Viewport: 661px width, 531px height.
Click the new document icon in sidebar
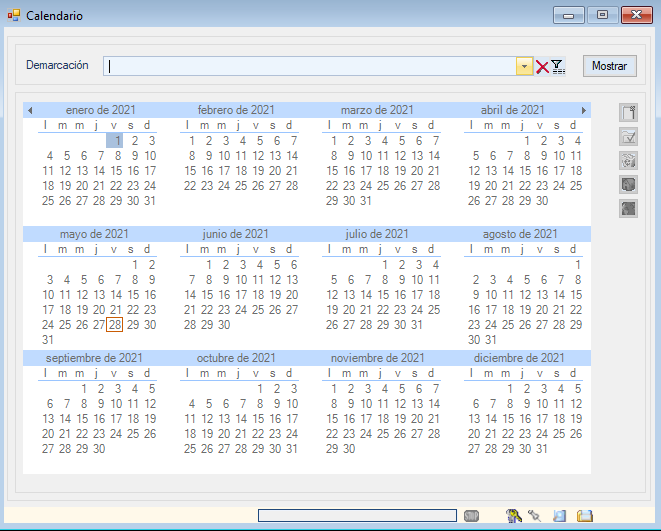pos(628,113)
